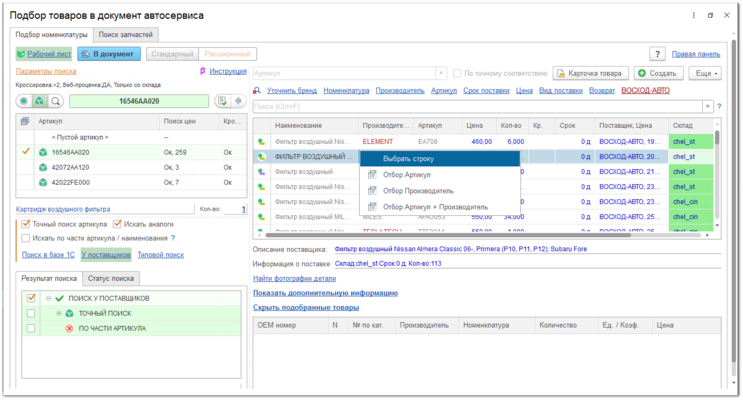The height and width of the screenshot is (400, 743).
Task: Click the gray diamond arrow icon after article field
Action: click(x=238, y=100)
